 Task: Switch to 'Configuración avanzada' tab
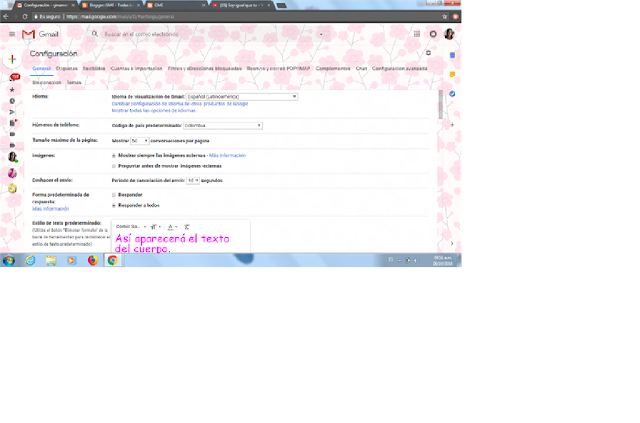click(x=400, y=69)
